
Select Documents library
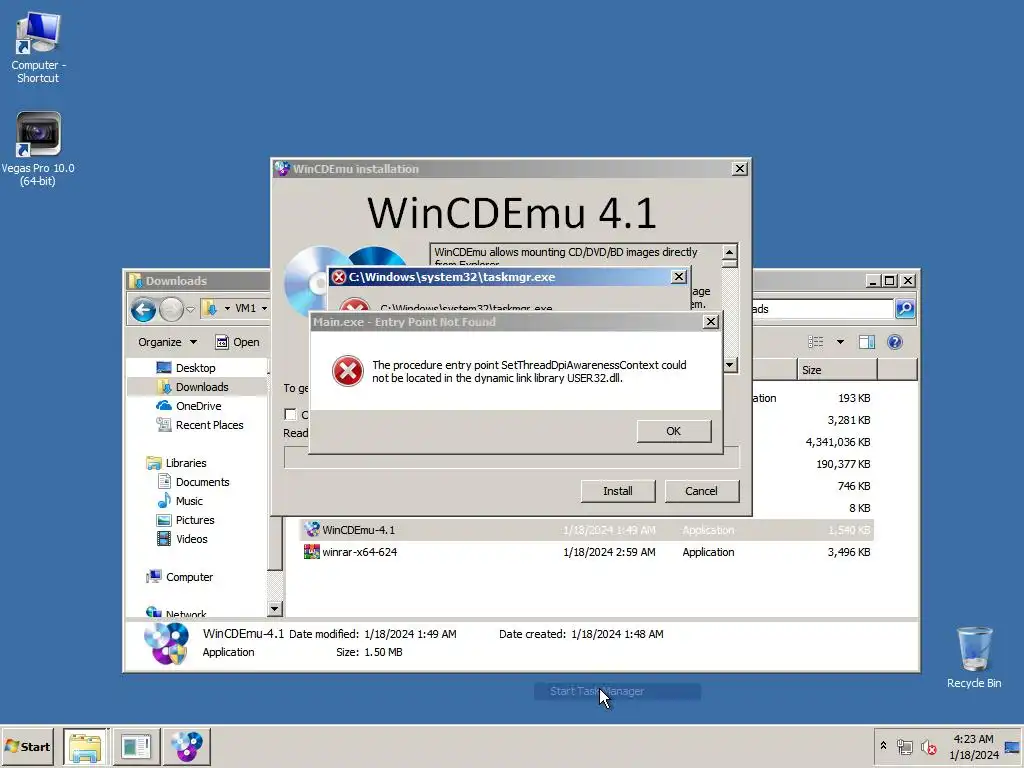coord(202,482)
